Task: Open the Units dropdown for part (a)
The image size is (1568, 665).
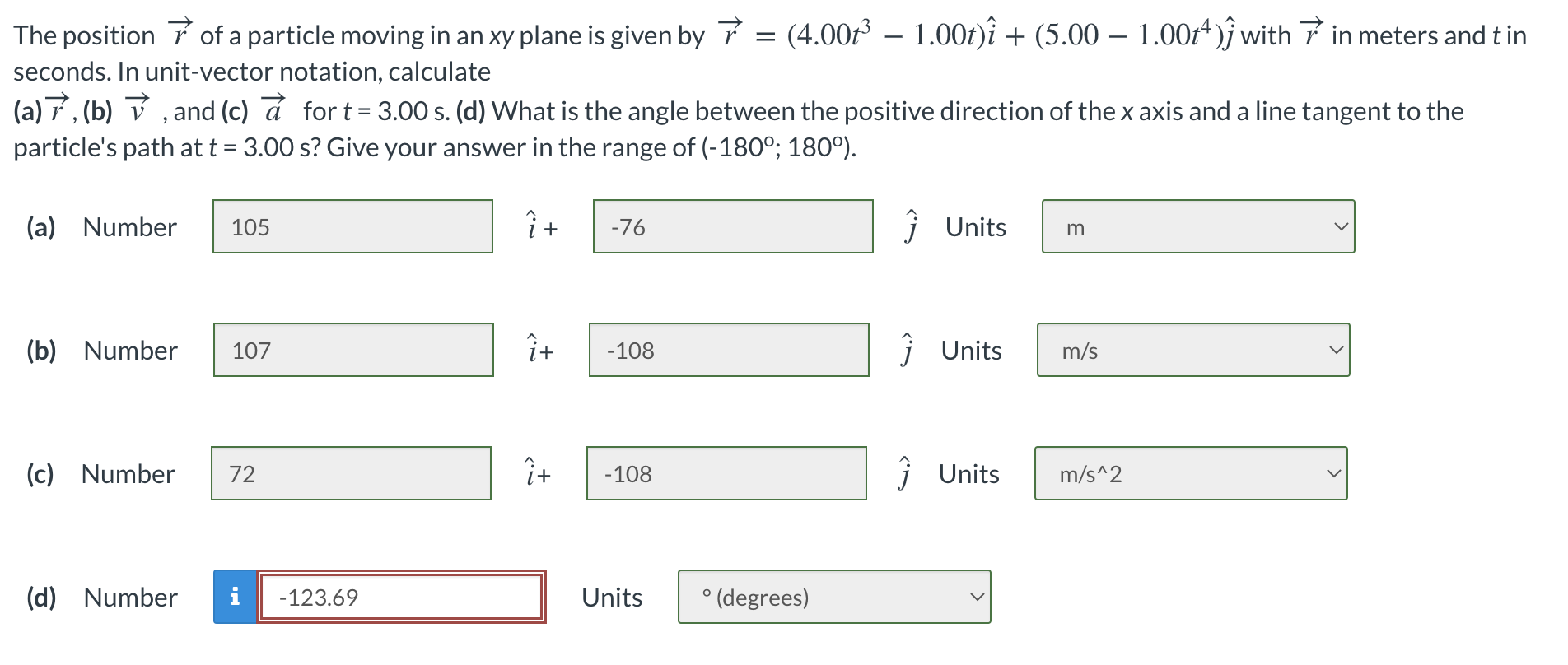Action: coord(1197,226)
